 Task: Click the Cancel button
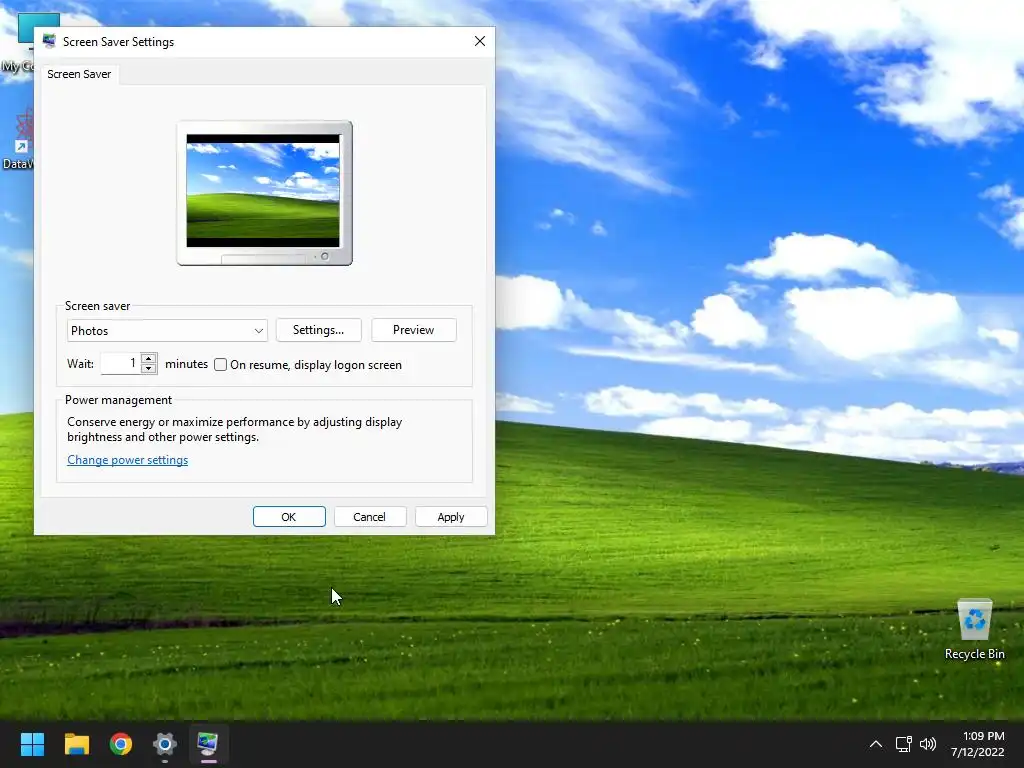point(370,517)
